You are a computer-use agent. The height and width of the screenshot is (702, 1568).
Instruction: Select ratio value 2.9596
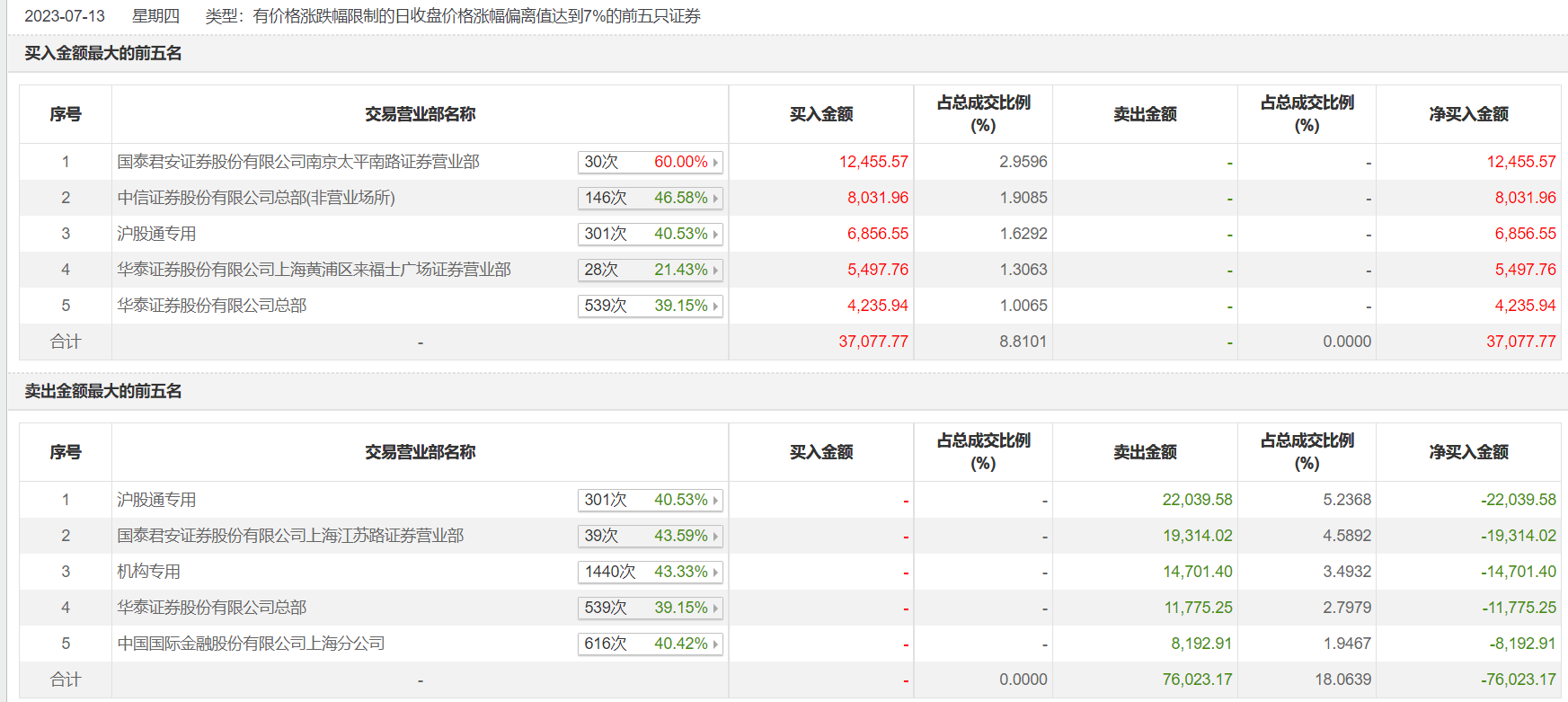(x=1023, y=162)
